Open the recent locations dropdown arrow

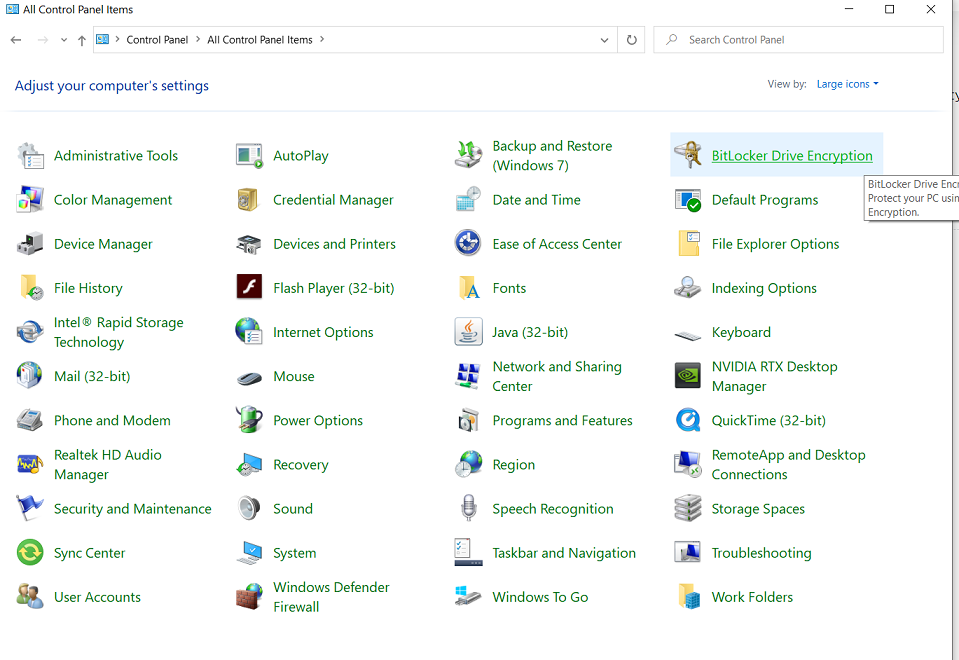(64, 40)
